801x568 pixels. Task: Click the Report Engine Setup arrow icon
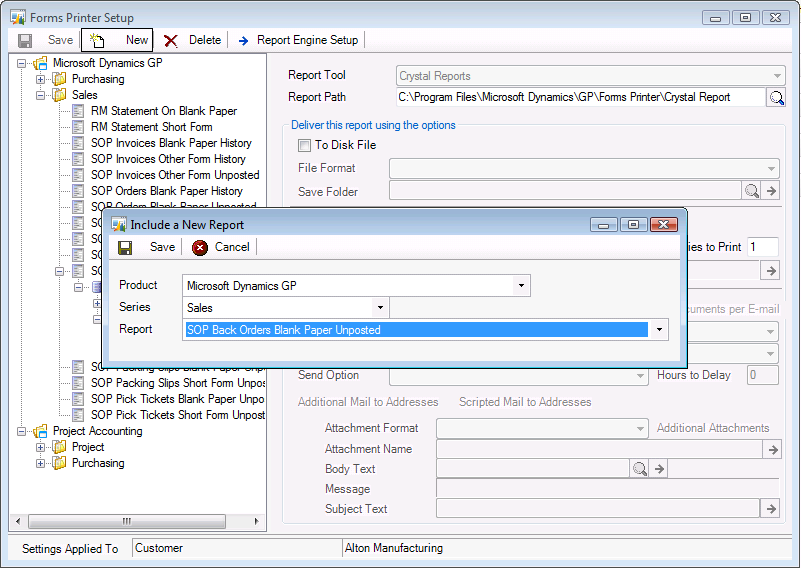243,40
